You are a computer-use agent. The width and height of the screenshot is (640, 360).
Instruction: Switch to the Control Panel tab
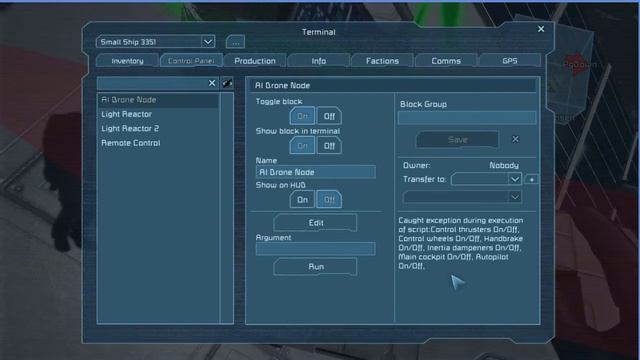point(191,61)
